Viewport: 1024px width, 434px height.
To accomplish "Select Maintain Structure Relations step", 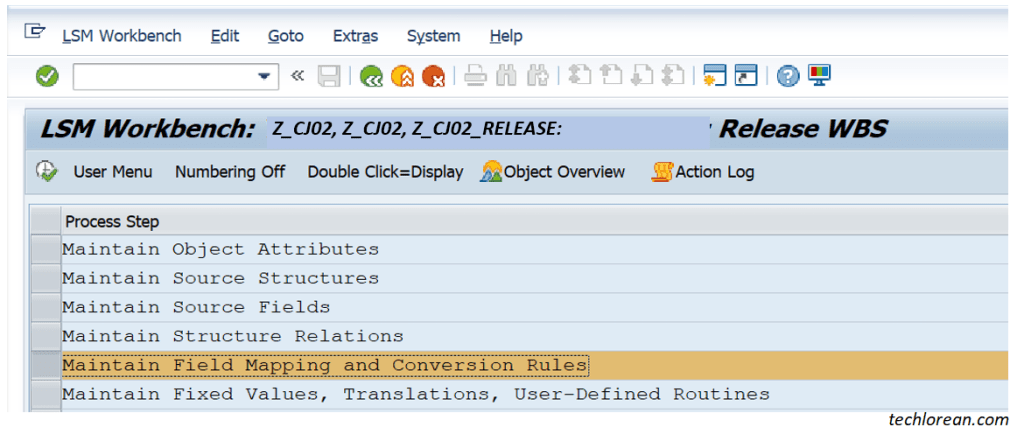I will point(535,337).
